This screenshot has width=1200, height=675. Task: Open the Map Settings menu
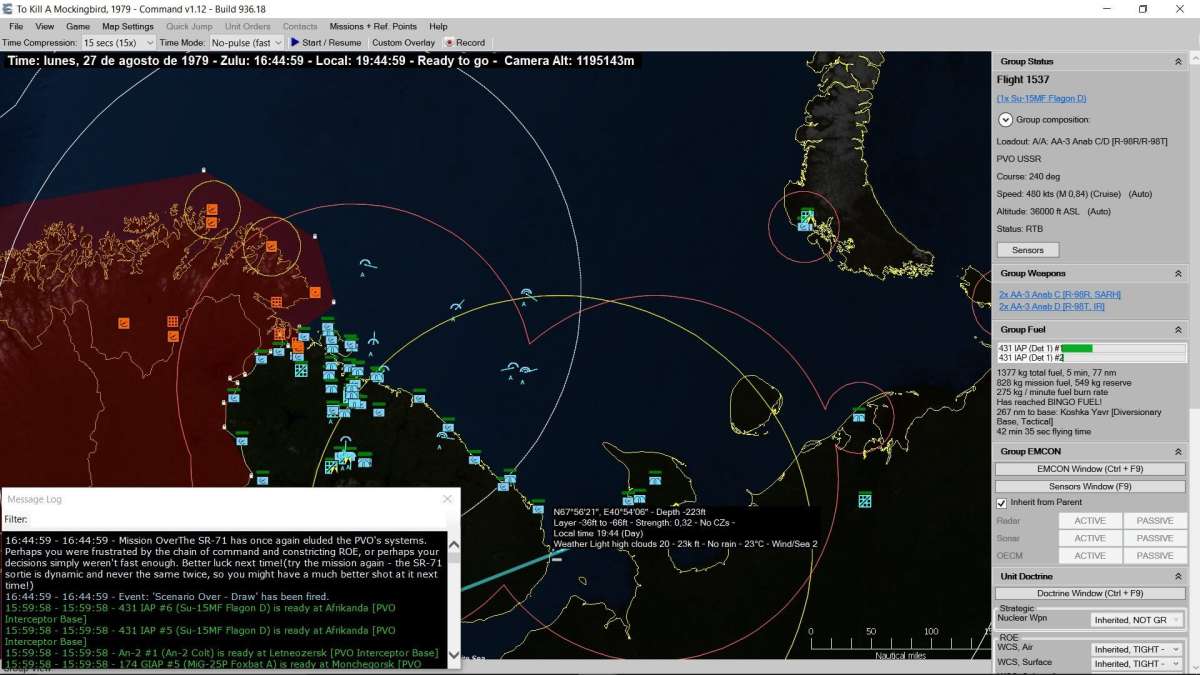pos(128,26)
